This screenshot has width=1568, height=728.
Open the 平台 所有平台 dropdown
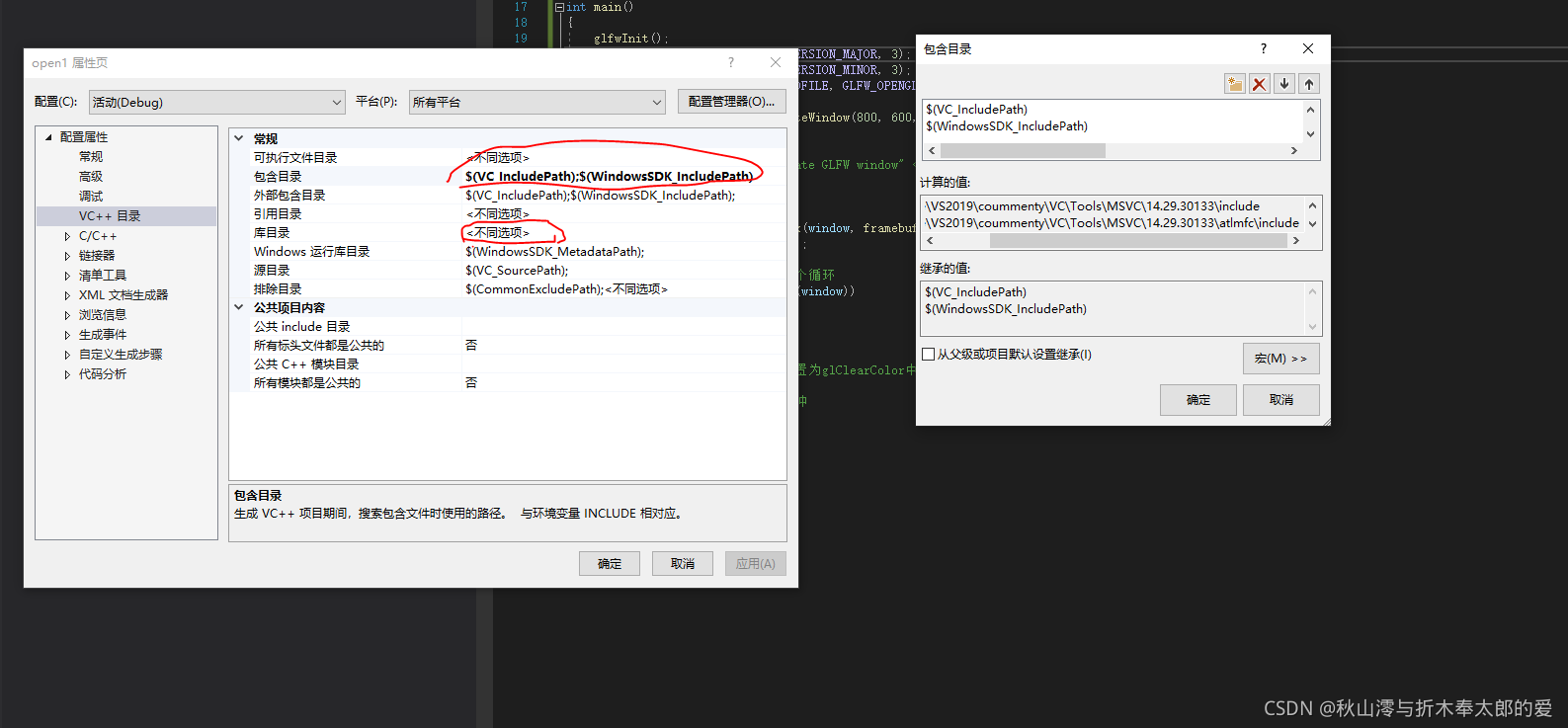pyautogui.click(x=537, y=102)
